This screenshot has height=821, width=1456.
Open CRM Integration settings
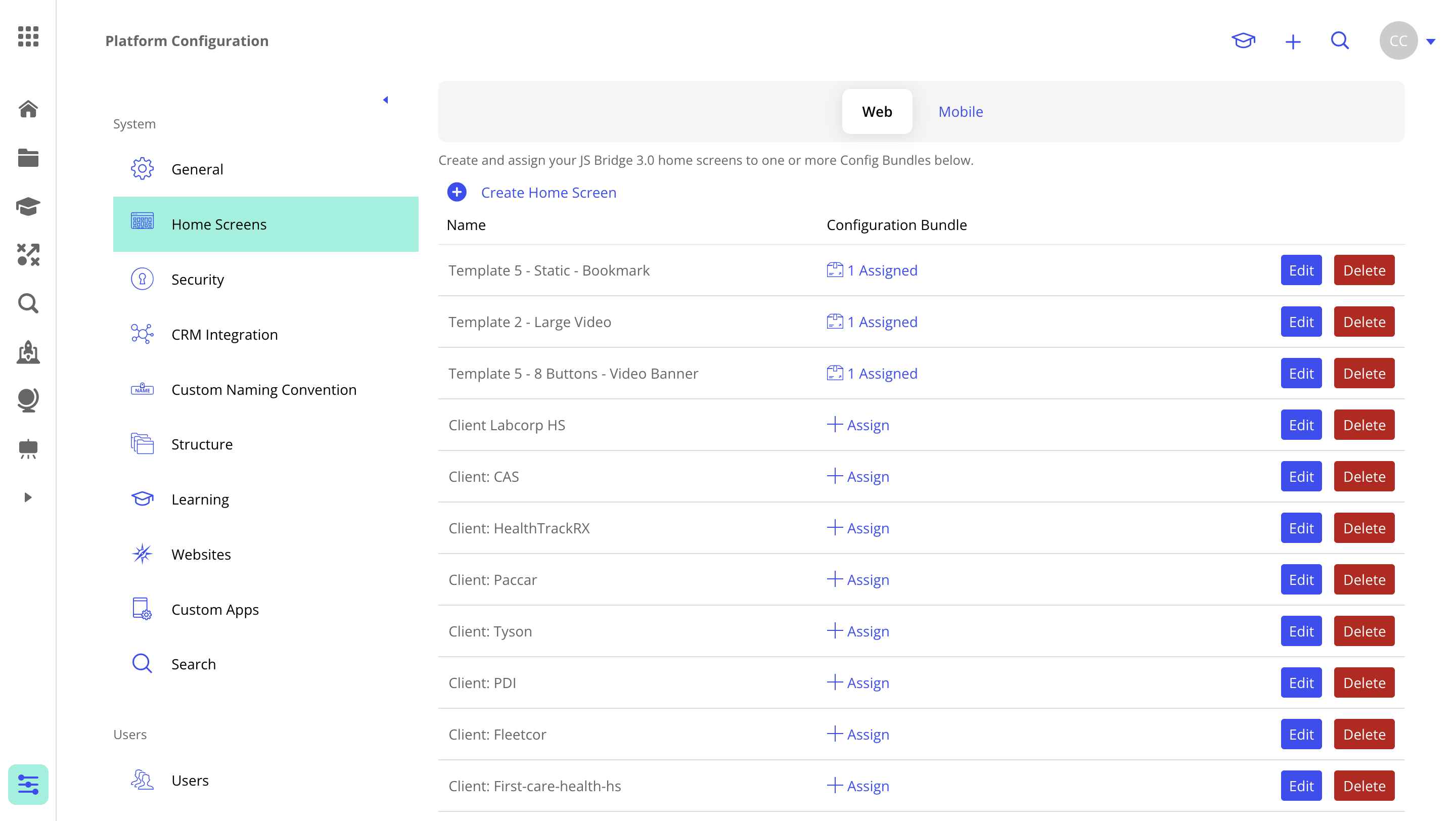click(224, 335)
